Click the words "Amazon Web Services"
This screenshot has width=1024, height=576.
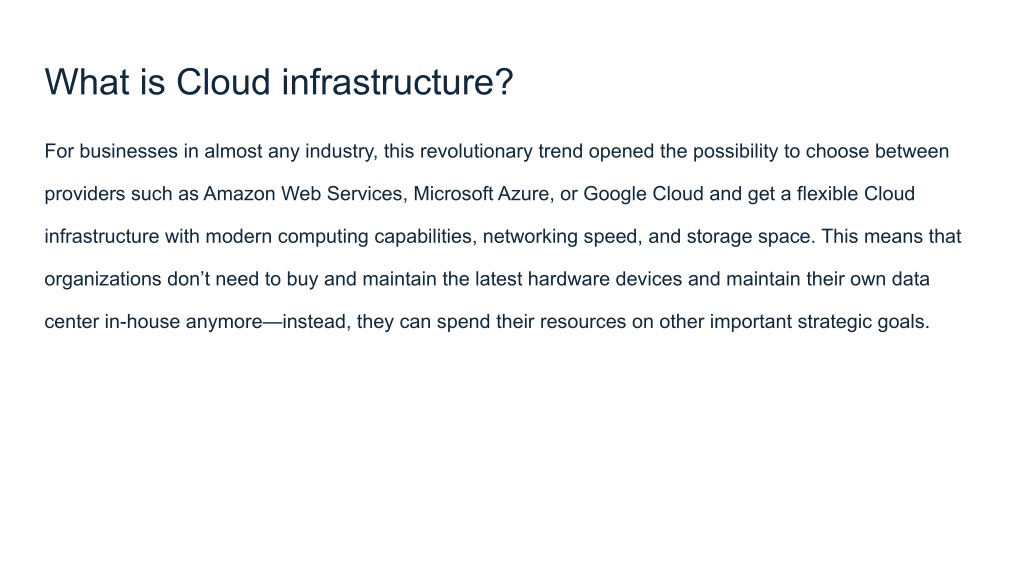point(302,194)
